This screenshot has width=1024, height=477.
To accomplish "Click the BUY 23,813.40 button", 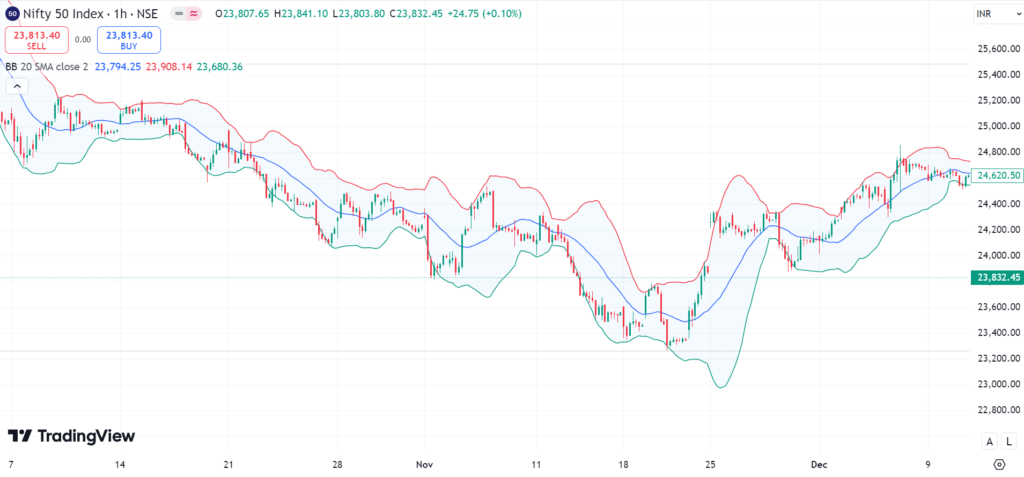I will 129,40.
